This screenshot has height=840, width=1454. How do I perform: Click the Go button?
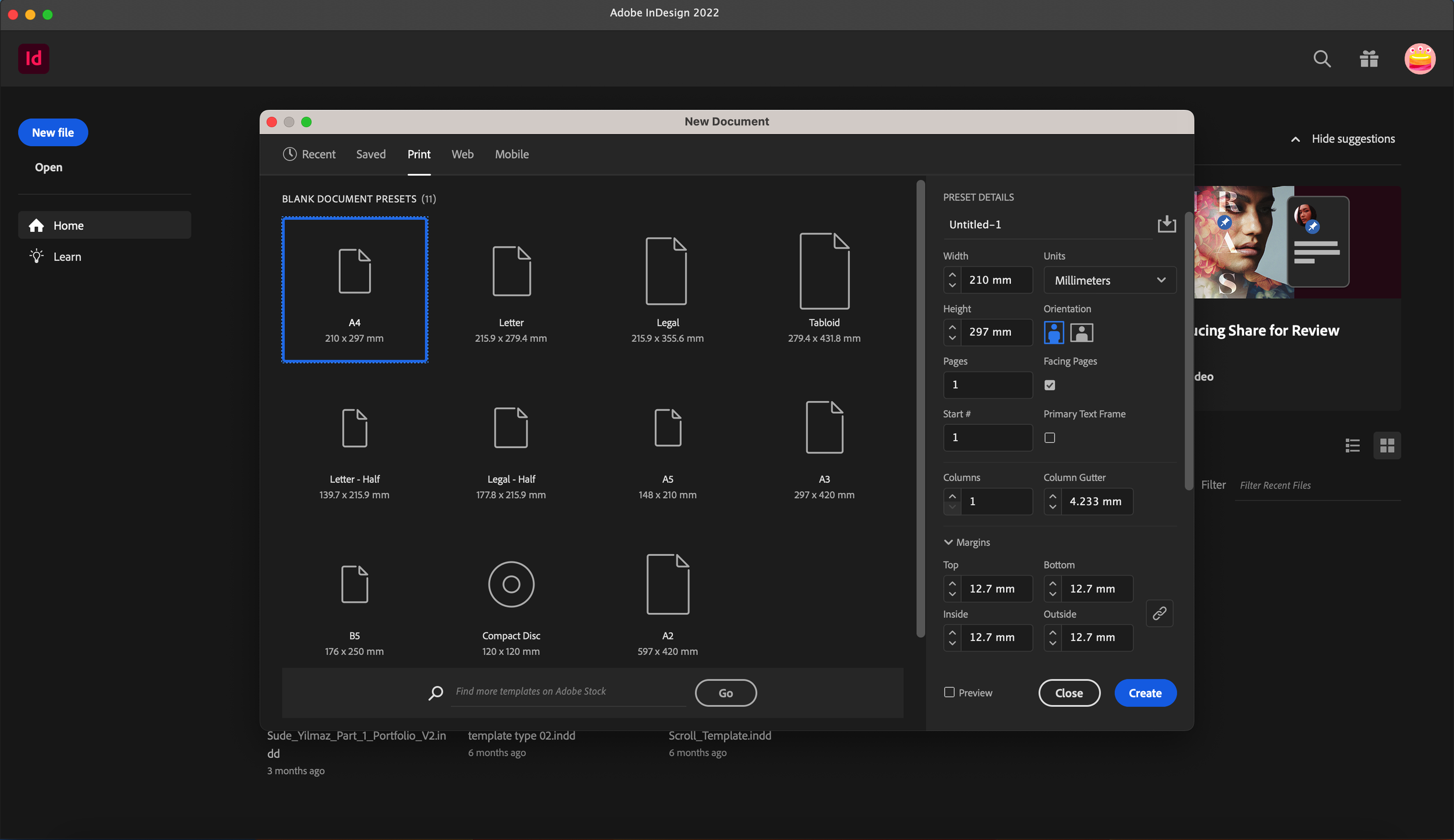(726, 692)
